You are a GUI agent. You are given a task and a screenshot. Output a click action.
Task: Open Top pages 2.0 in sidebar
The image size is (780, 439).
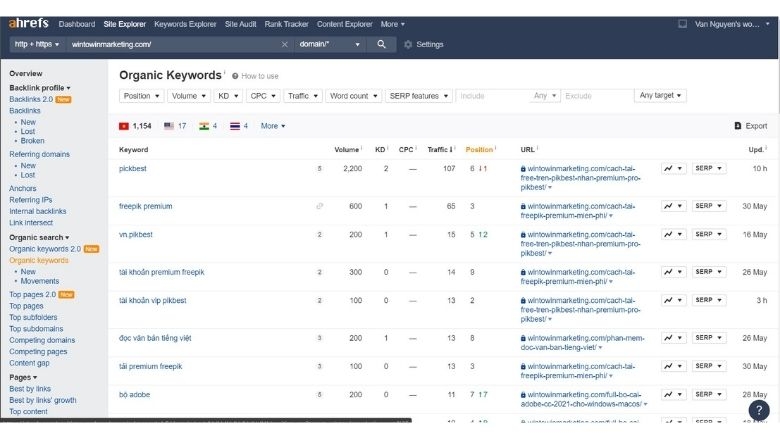(32, 294)
